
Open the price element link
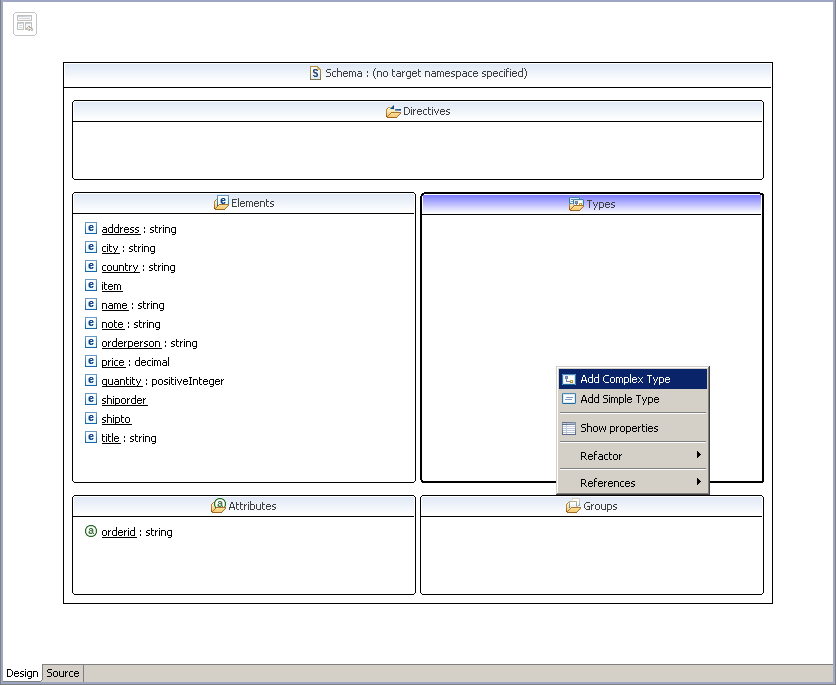114,362
